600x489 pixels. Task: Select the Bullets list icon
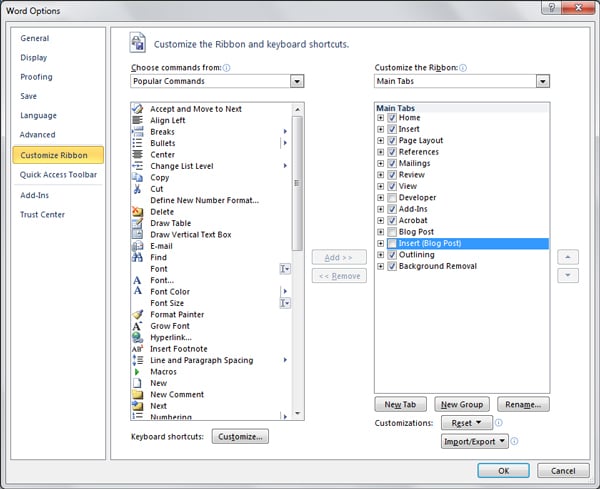[x=137, y=143]
